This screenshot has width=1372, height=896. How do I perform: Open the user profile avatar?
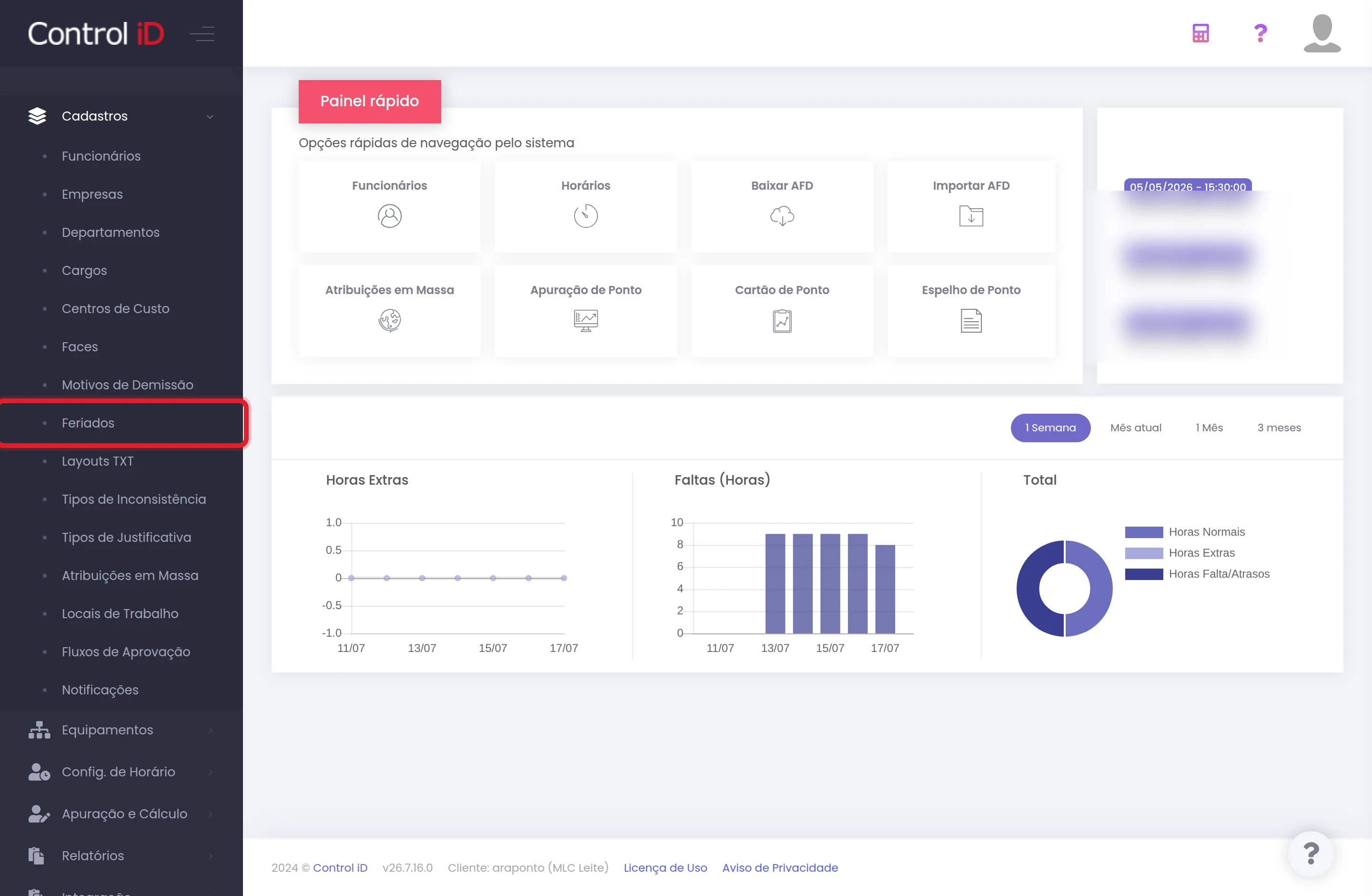1322,33
